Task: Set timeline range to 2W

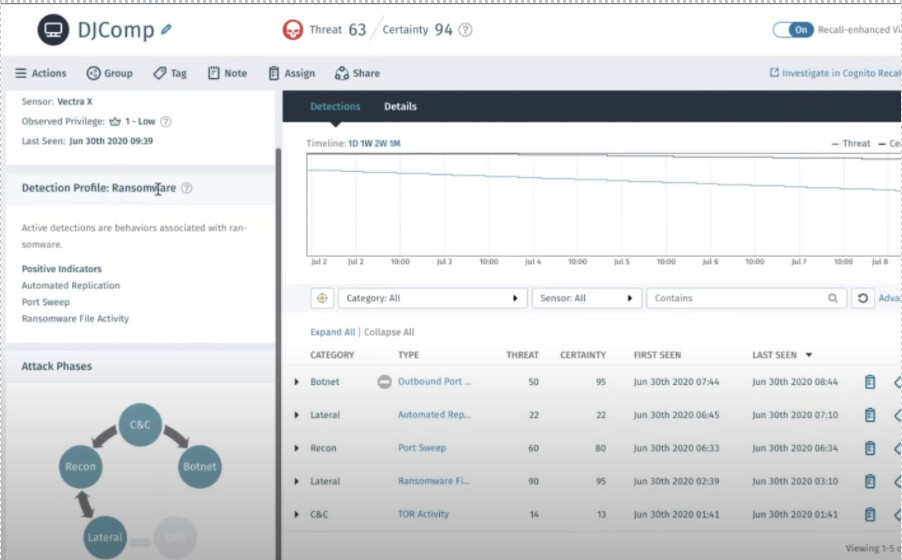Action: [x=380, y=143]
